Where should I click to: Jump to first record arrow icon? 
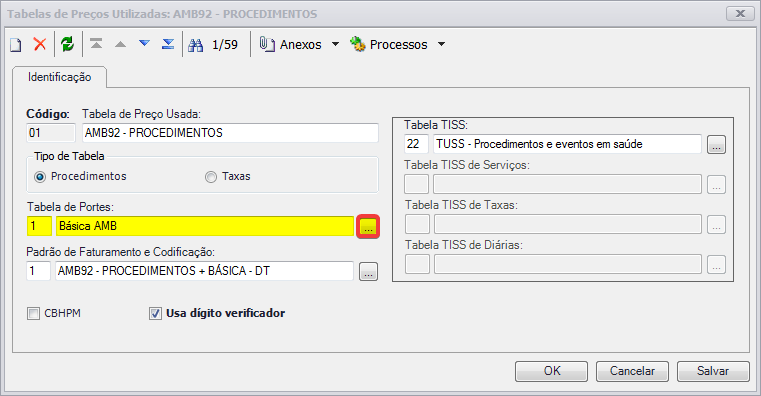pyautogui.click(x=96, y=44)
